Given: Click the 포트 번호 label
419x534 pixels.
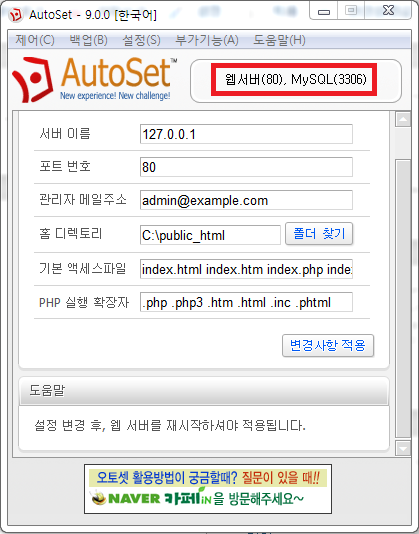Looking at the screenshot, I should [65, 166].
